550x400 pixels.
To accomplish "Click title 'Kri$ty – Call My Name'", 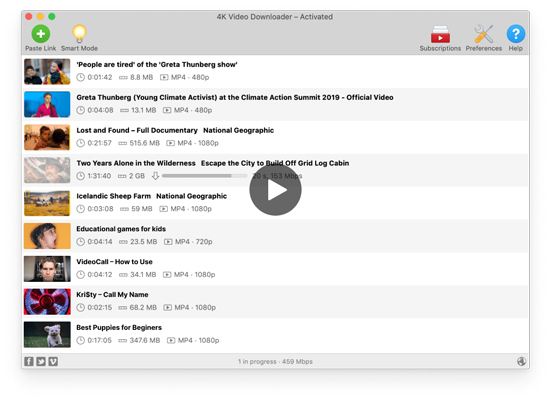I will click(112, 295).
